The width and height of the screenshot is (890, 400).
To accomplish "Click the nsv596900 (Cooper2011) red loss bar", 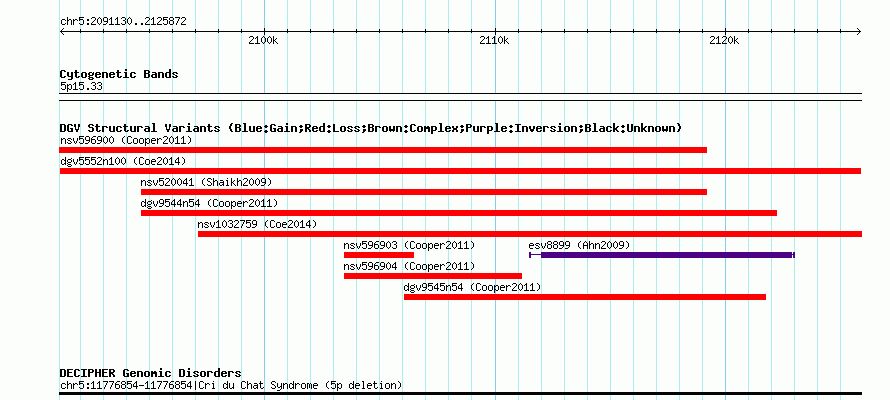I will coord(383,150).
